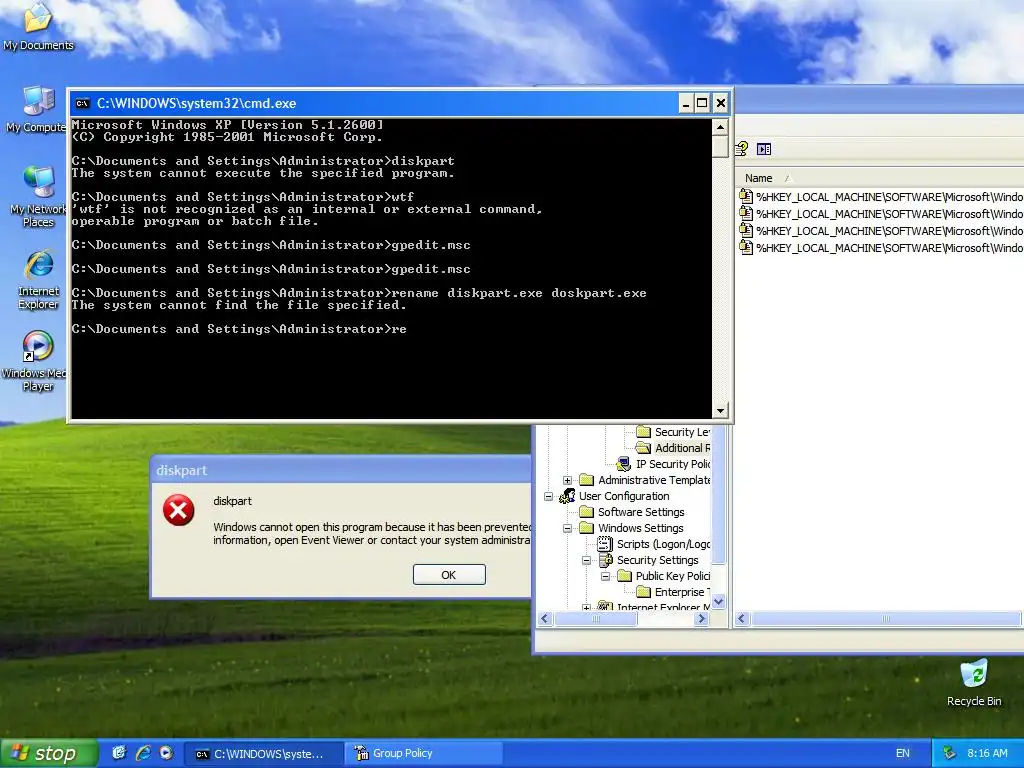
Task: Select the third %HKEY_LOCAL_MACHINE rule row
Action: tap(880, 231)
